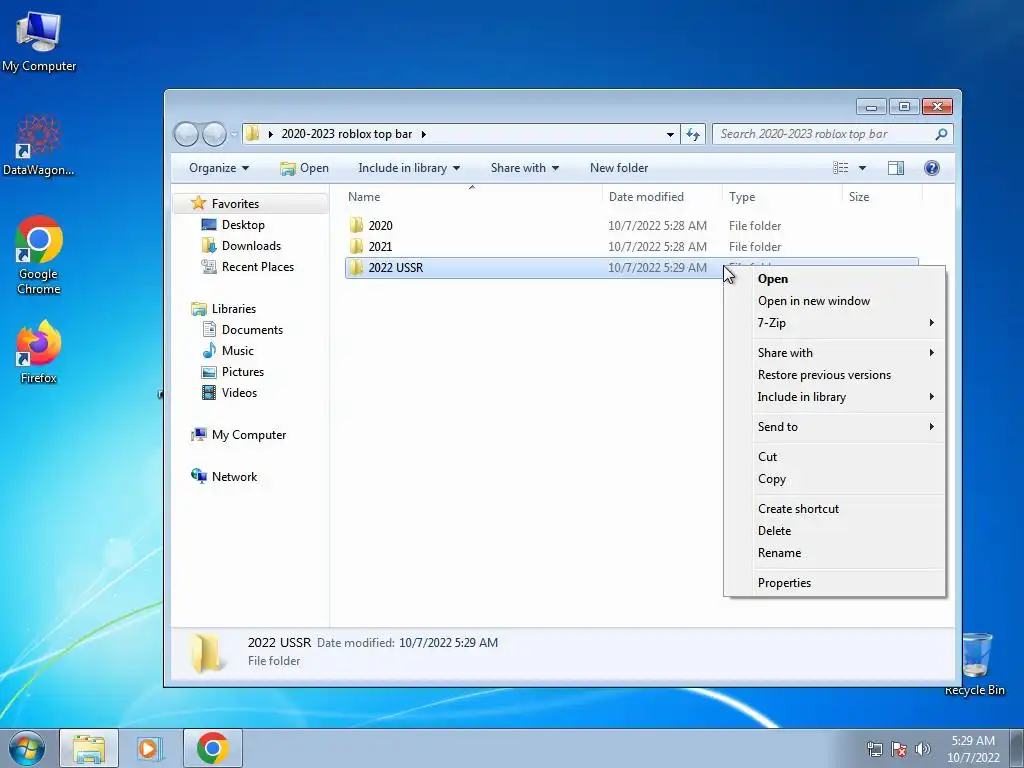
Task: Click the Open toolbar button
Action: 304,168
